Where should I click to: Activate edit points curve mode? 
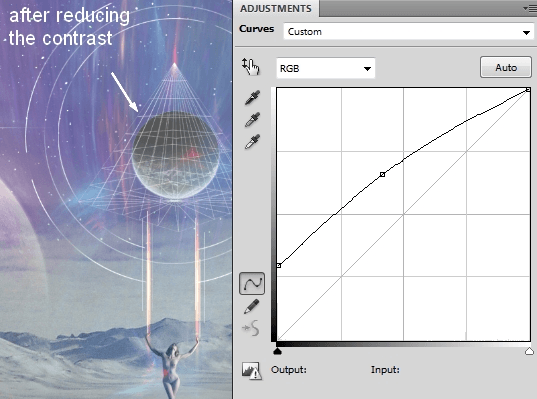pos(252,283)
